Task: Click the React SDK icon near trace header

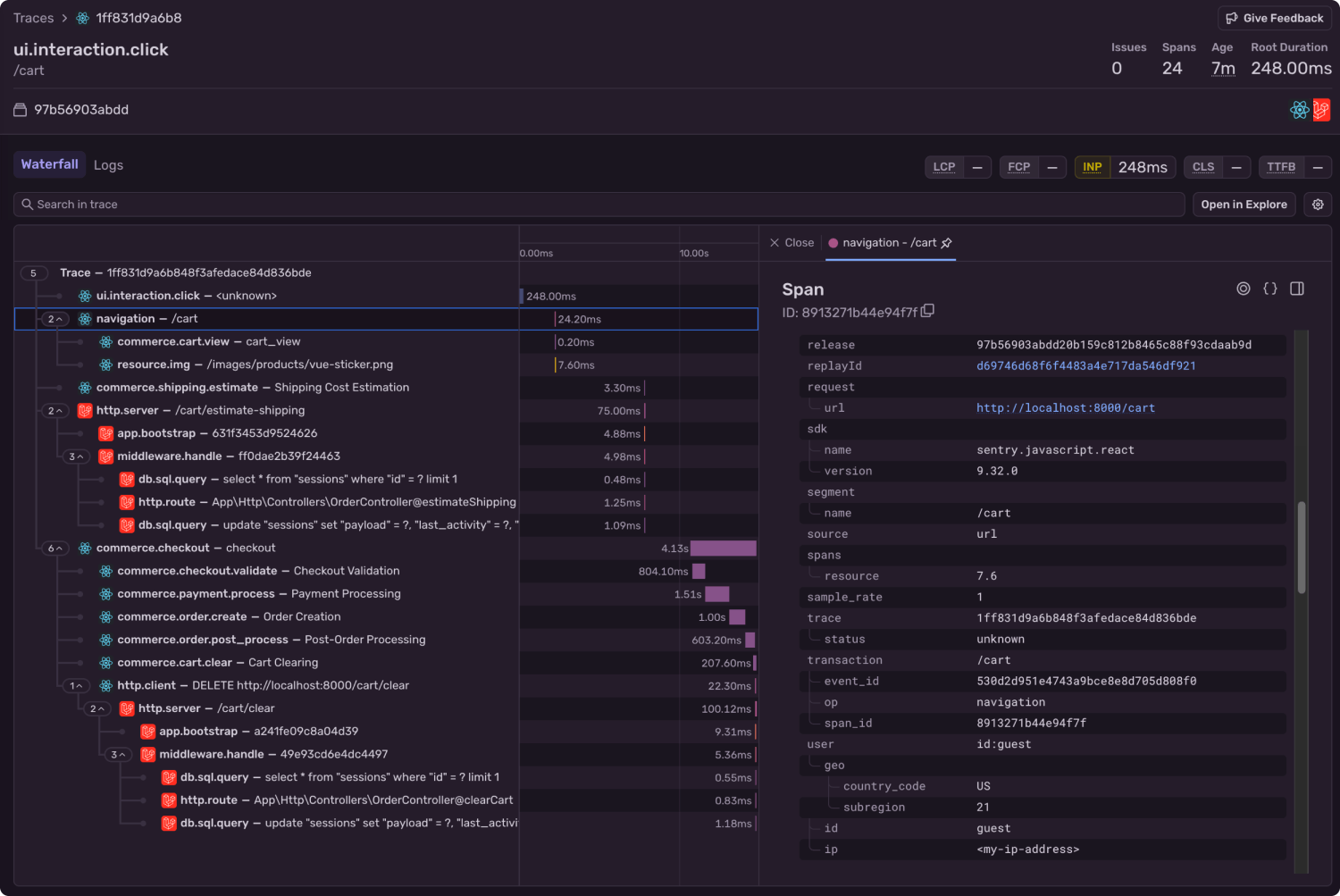Action: [1300, 109]
